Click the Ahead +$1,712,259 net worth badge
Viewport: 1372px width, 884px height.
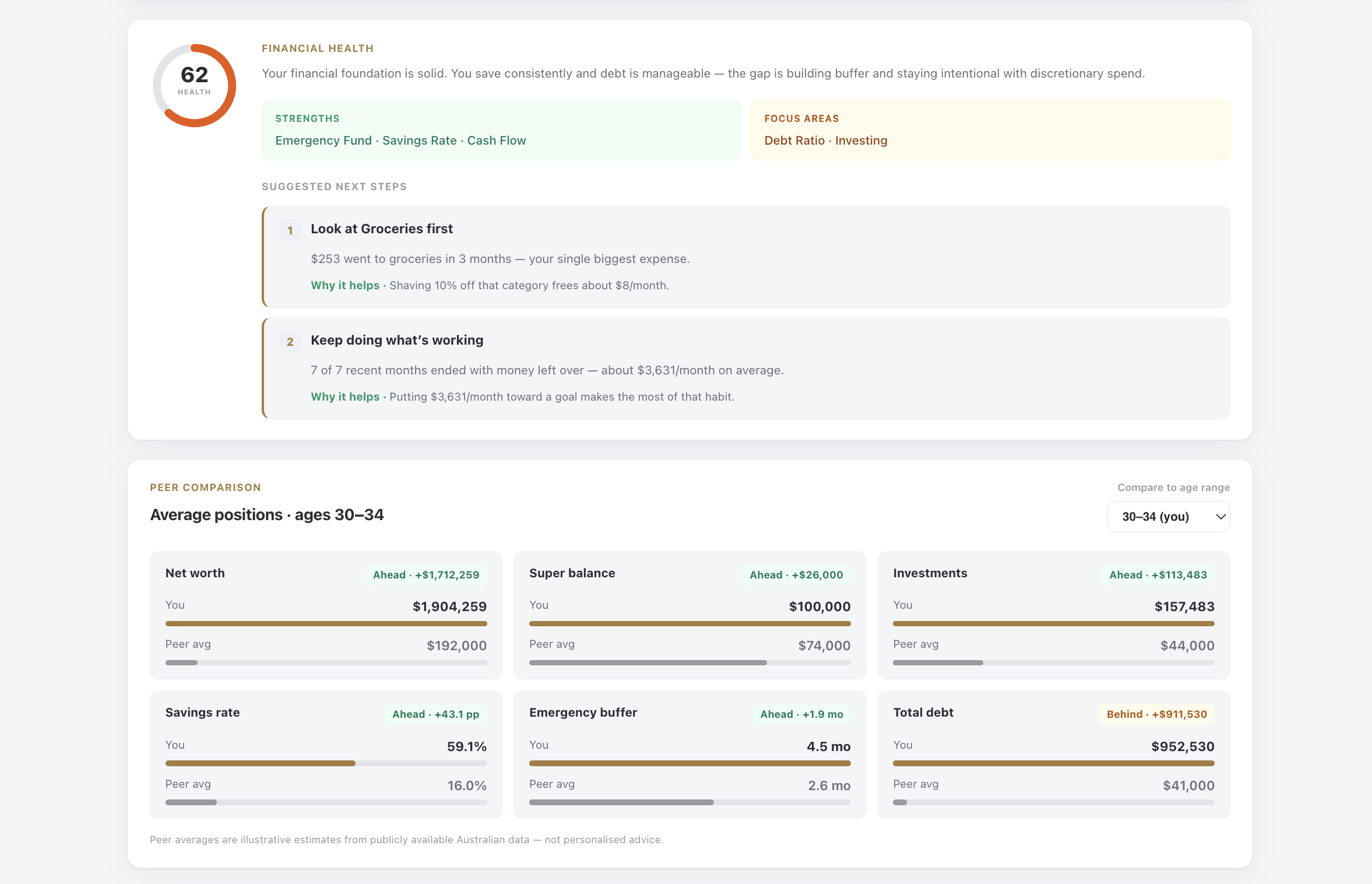click(x=426, y=575)
